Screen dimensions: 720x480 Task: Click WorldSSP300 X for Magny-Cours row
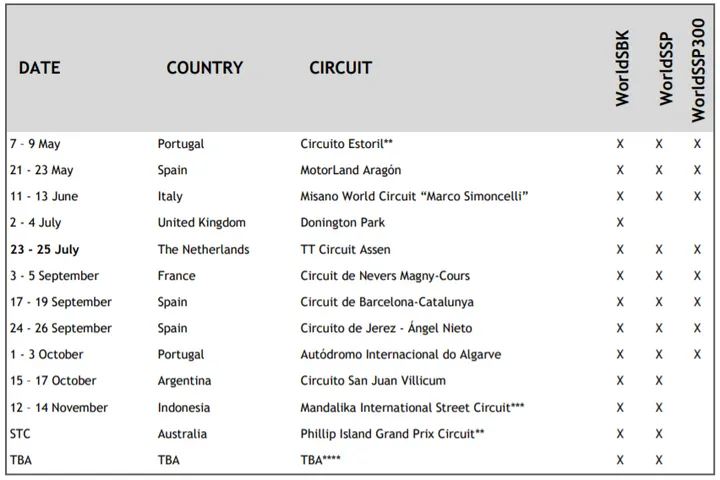click(697, 276)
